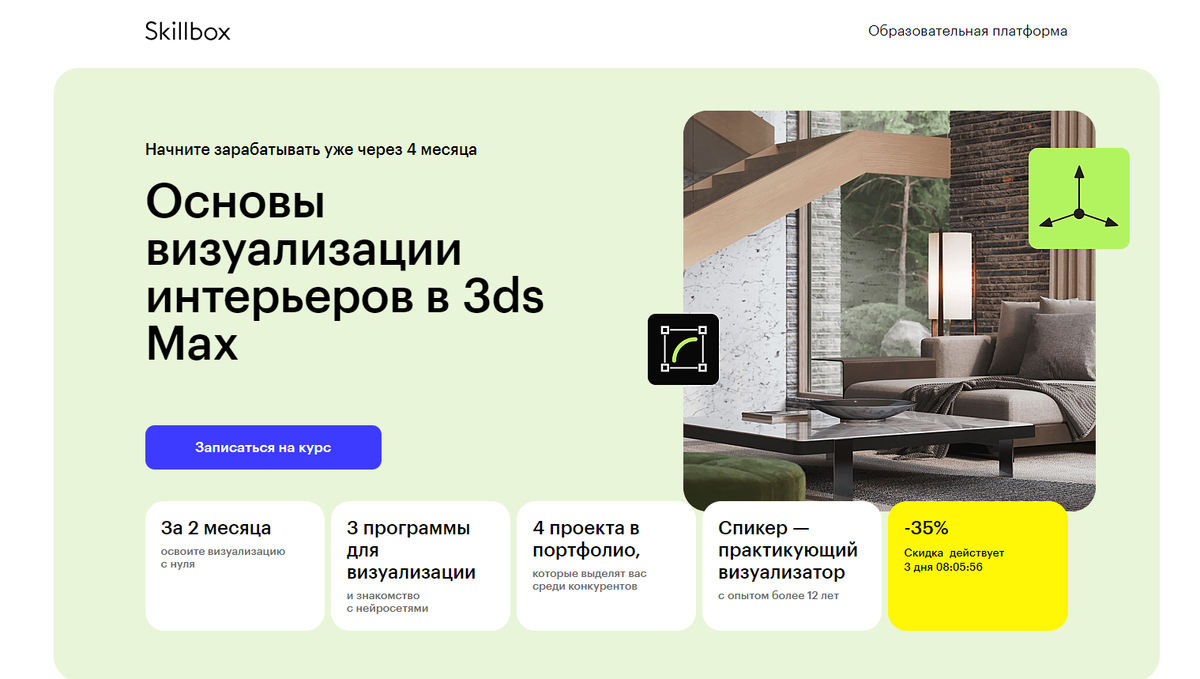
Task: Click the "Скидка действует" text
Action: pos(954,552)
